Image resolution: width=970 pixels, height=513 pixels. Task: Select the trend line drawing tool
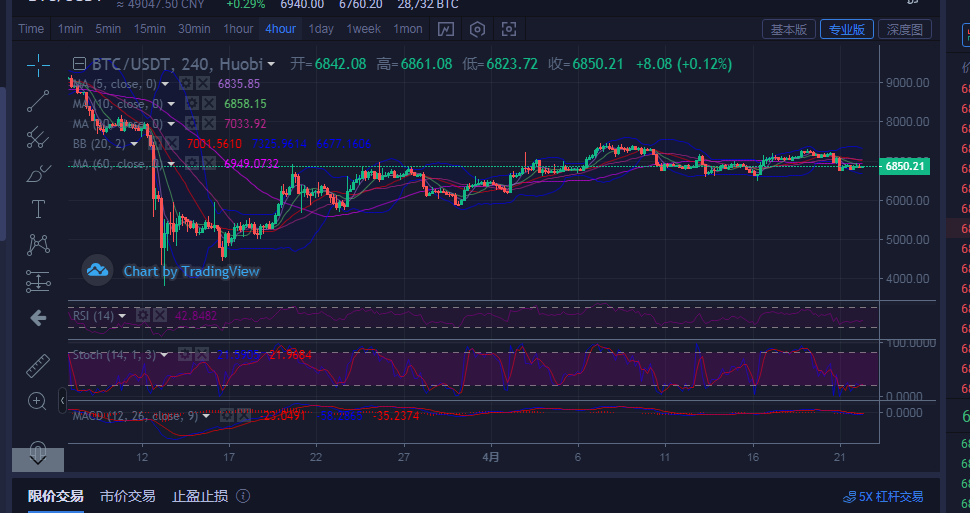click(38, 101)
